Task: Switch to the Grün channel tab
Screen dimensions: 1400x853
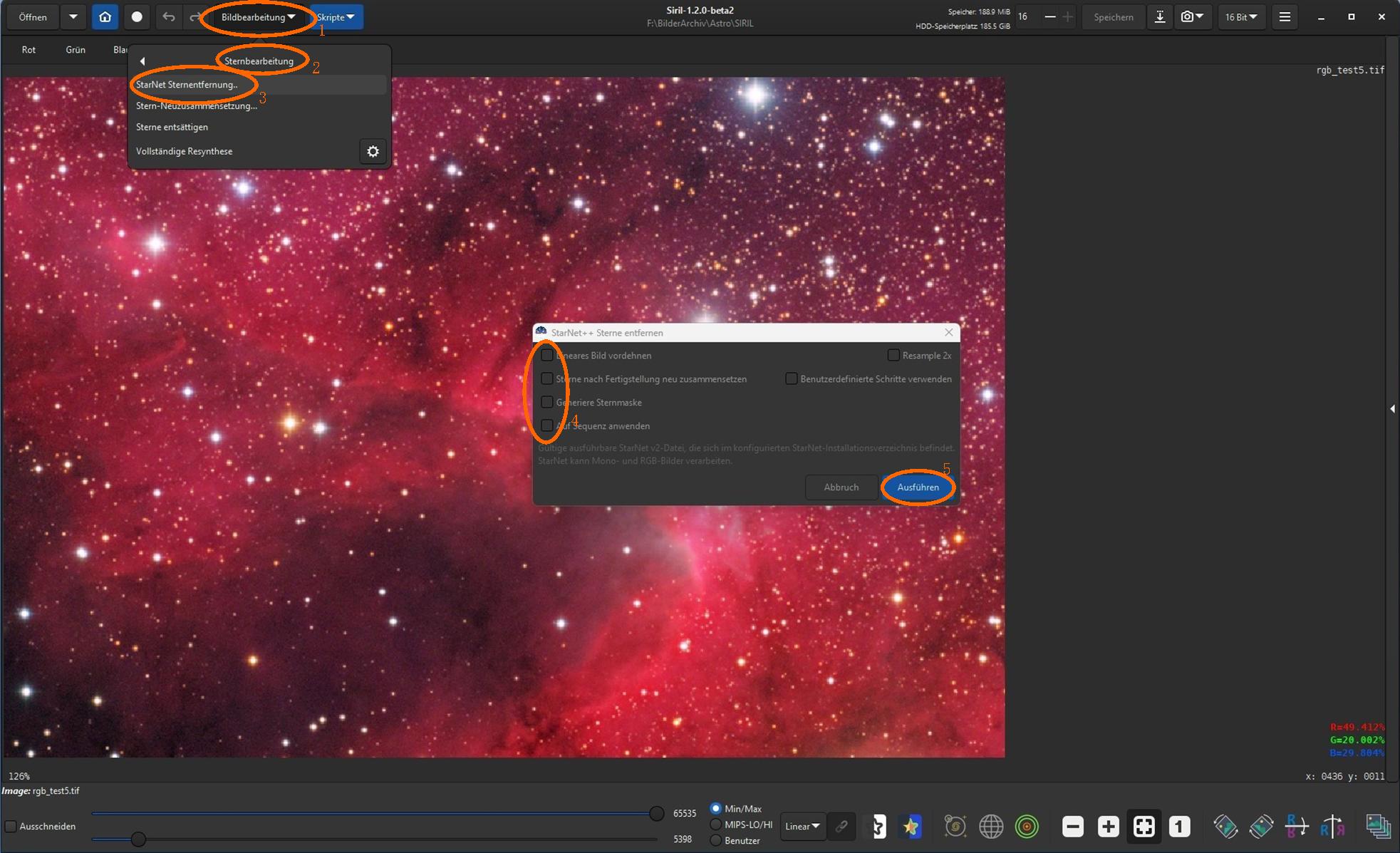Action: (76, 50)
